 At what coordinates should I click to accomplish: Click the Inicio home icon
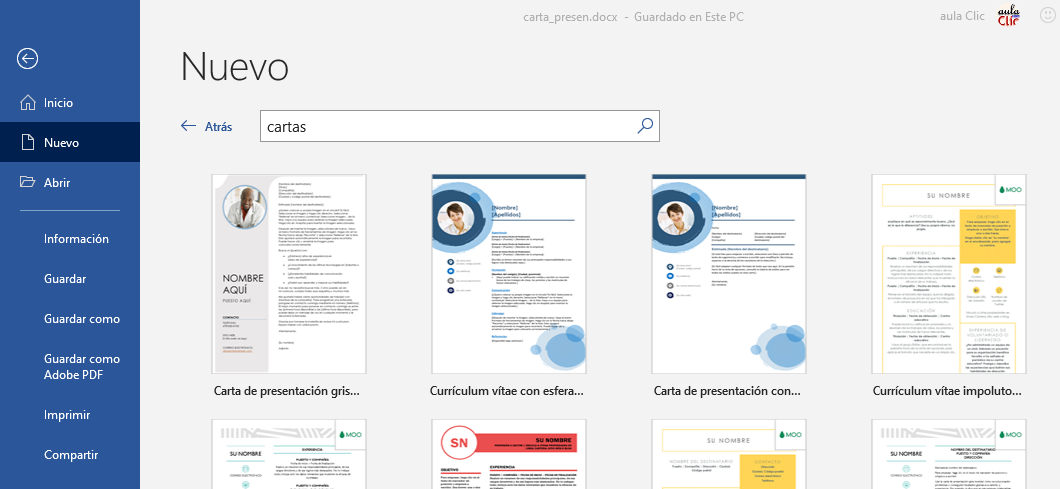click(x=27, y=103)
